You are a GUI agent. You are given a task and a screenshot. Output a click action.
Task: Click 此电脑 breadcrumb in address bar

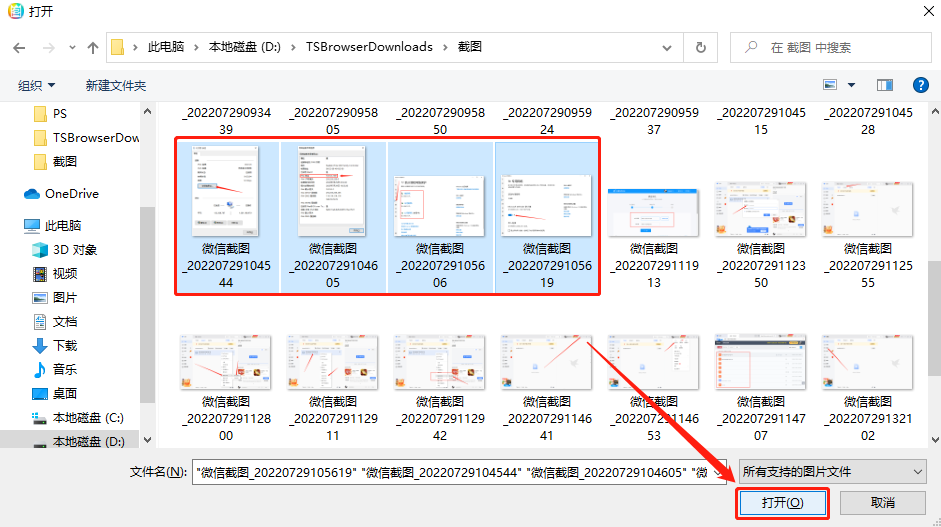pos(166,47)
